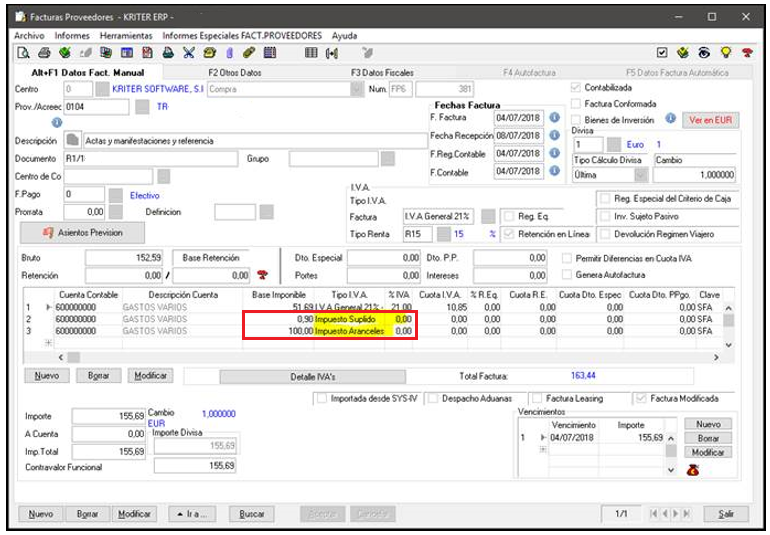Click info icon next to F. Factura date

[554, 118]
